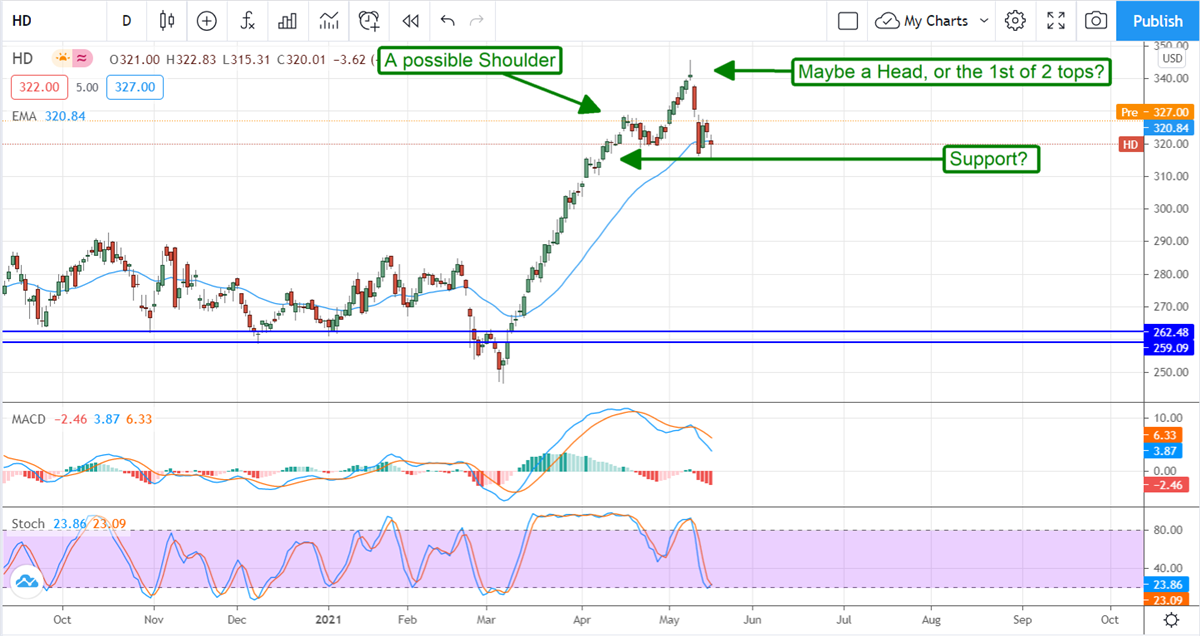Take a chart snapshot with the camera icon
The image size is (1200, 636).
click(1097, 20)
